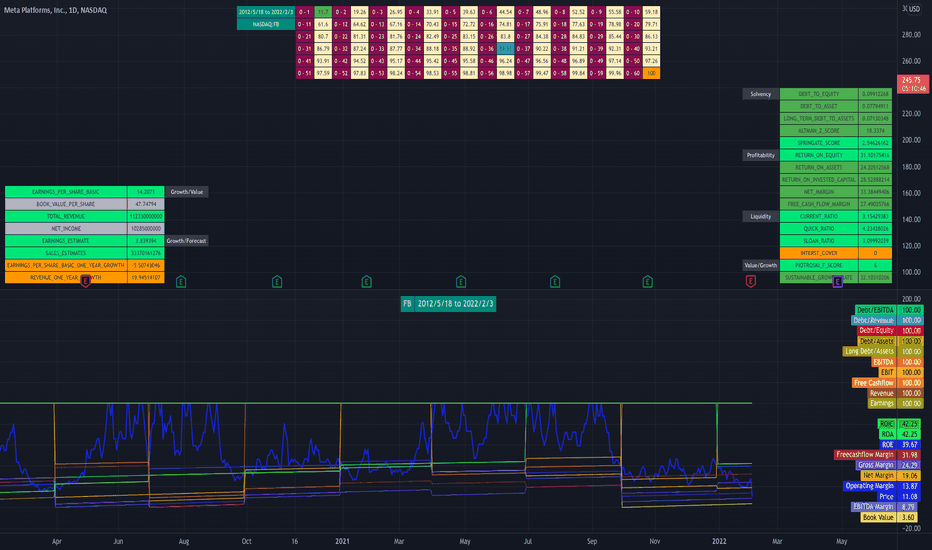Select the DEBT_TO_ASSET cell
932x550 pixels.
click(819, 106)
